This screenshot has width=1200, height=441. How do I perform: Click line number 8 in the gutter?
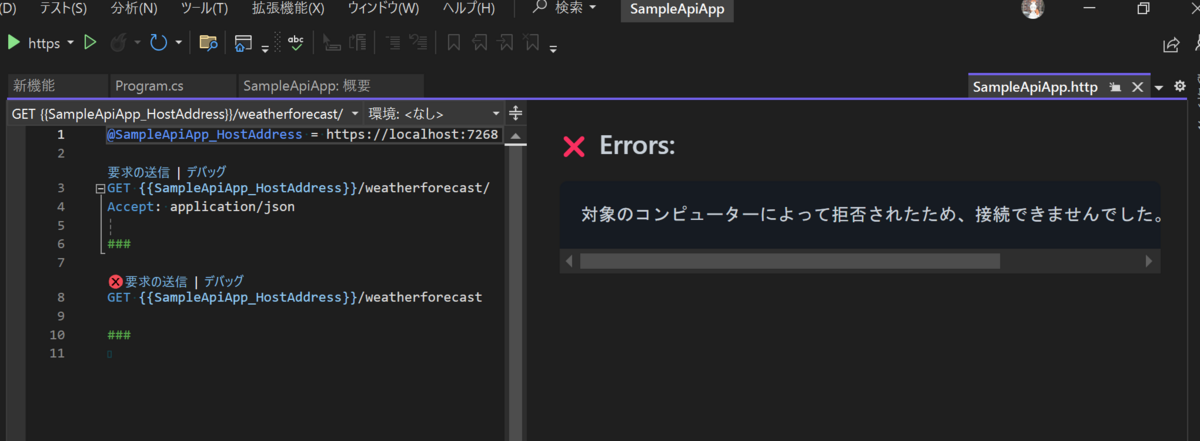pyautogui.click(x=62, y=297)
